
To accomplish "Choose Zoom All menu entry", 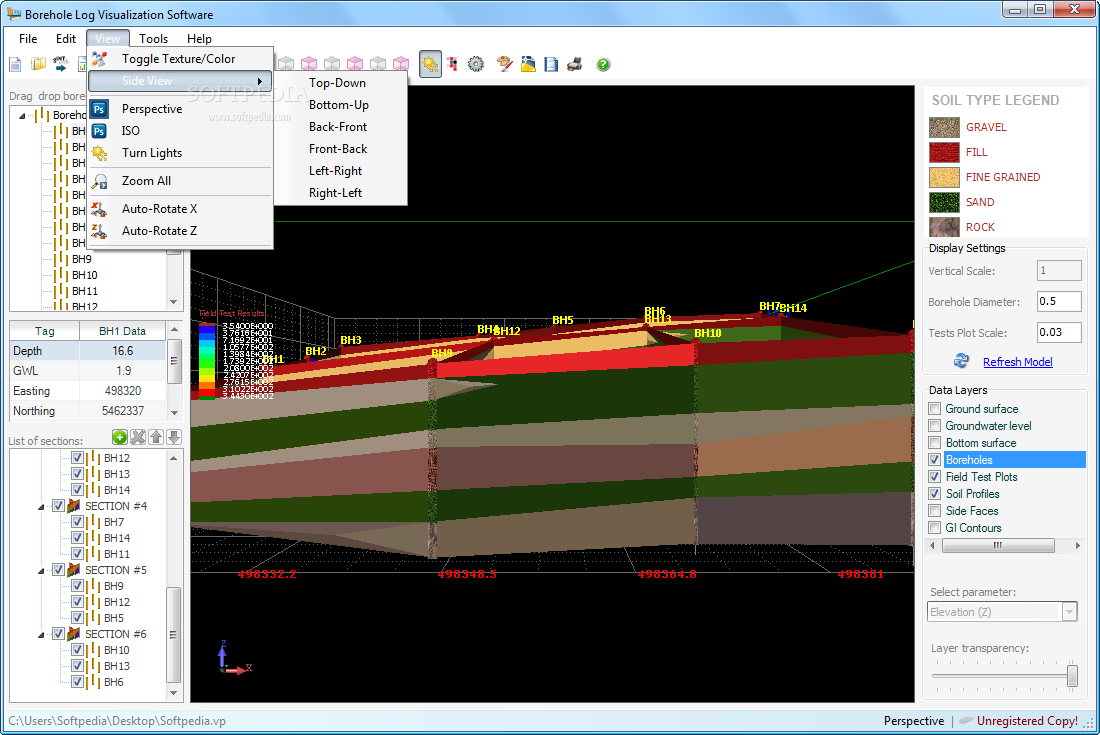I will 180,181.
